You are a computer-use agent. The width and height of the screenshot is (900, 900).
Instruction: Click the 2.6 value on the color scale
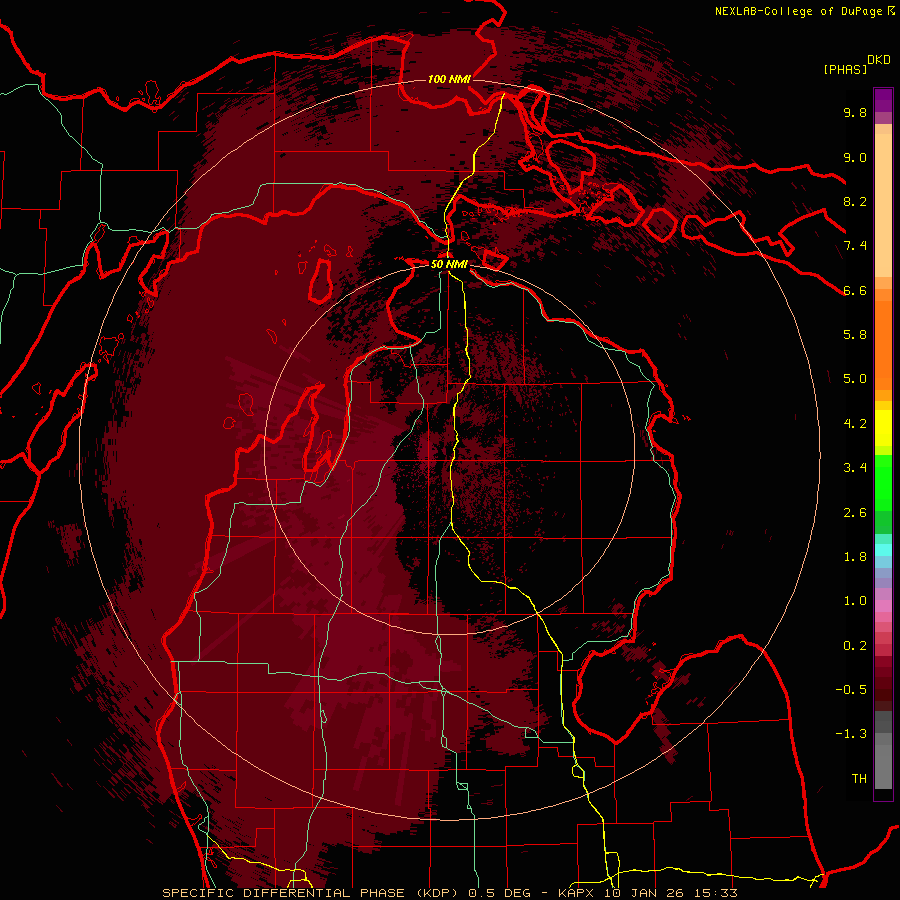coord(855,513)
